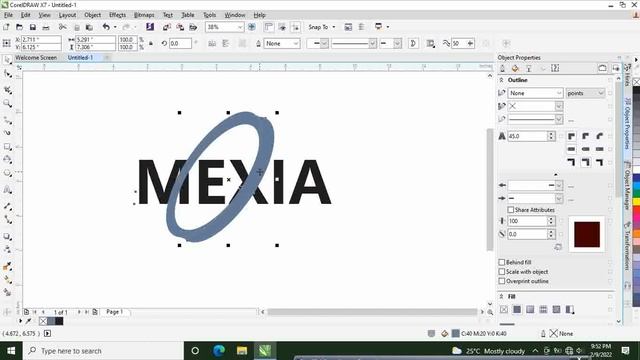The width and height of the screenshot is (640, 360).
Task: Open the Transformations docker tab
Action: coord(628,246)
